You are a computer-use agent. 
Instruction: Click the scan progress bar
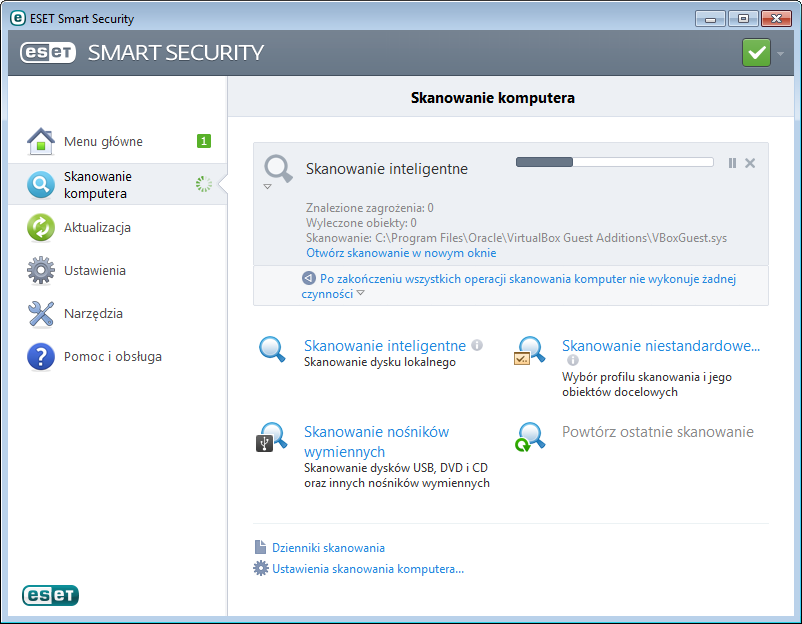614,162
